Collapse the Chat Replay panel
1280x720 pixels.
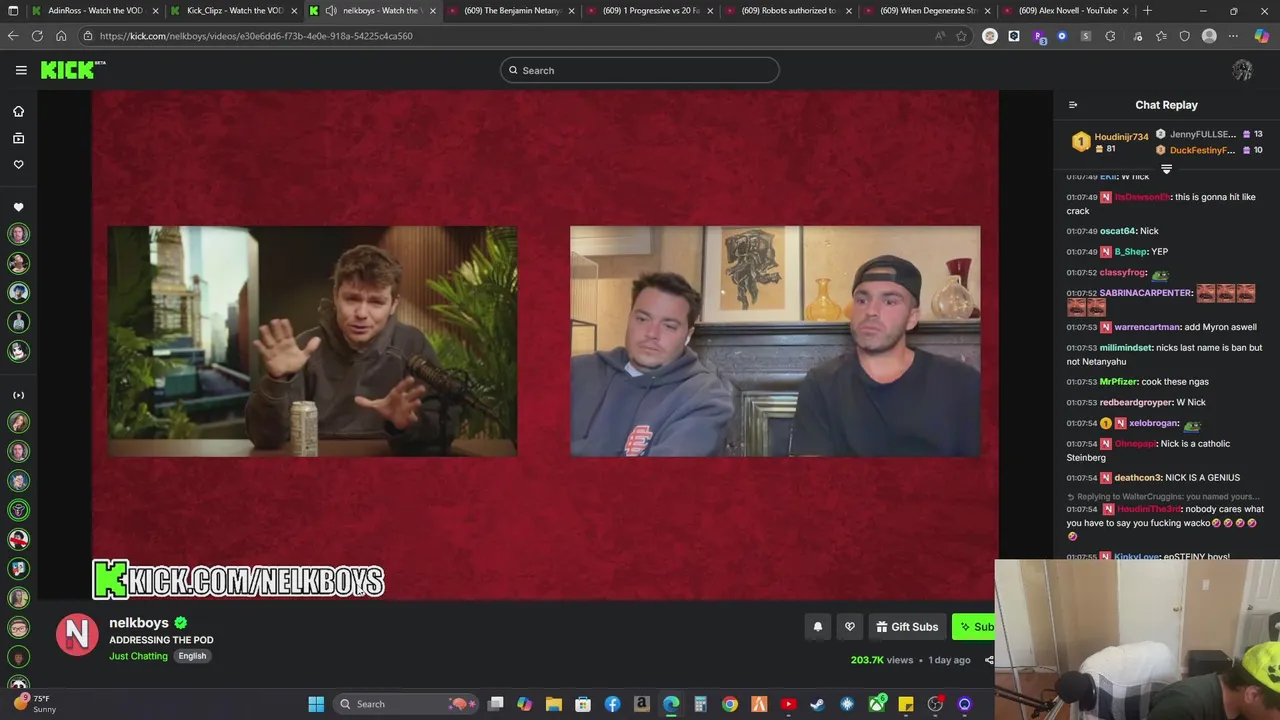1073,105
